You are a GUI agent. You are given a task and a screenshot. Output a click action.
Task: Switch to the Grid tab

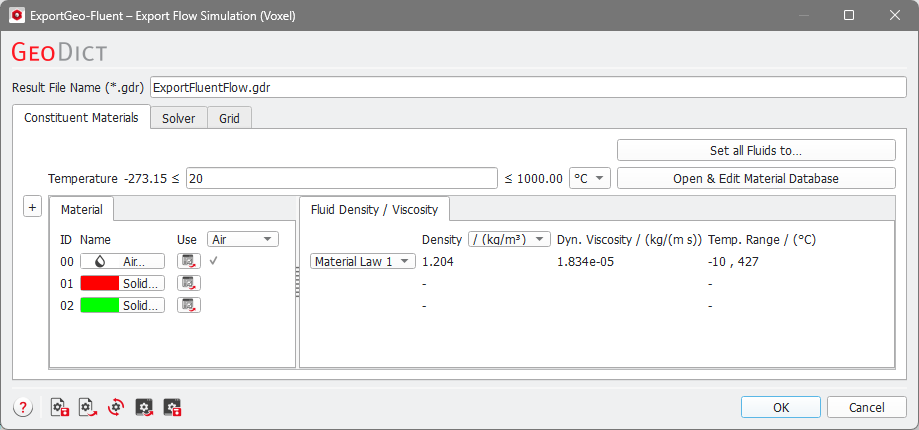tap(229, 118)
